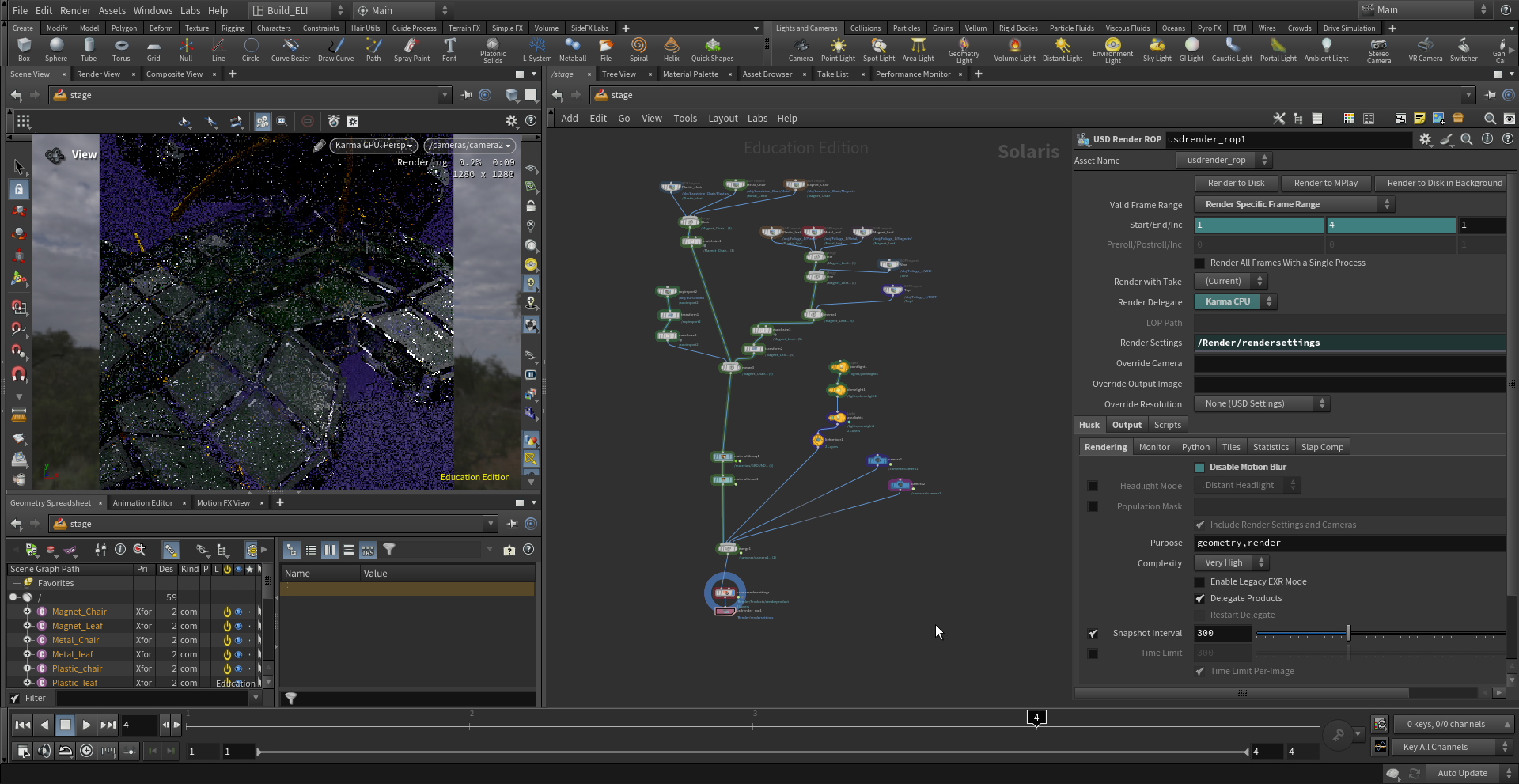Open the Render Delegate dropdown

pyautogui.click(x=1235, y=302)
